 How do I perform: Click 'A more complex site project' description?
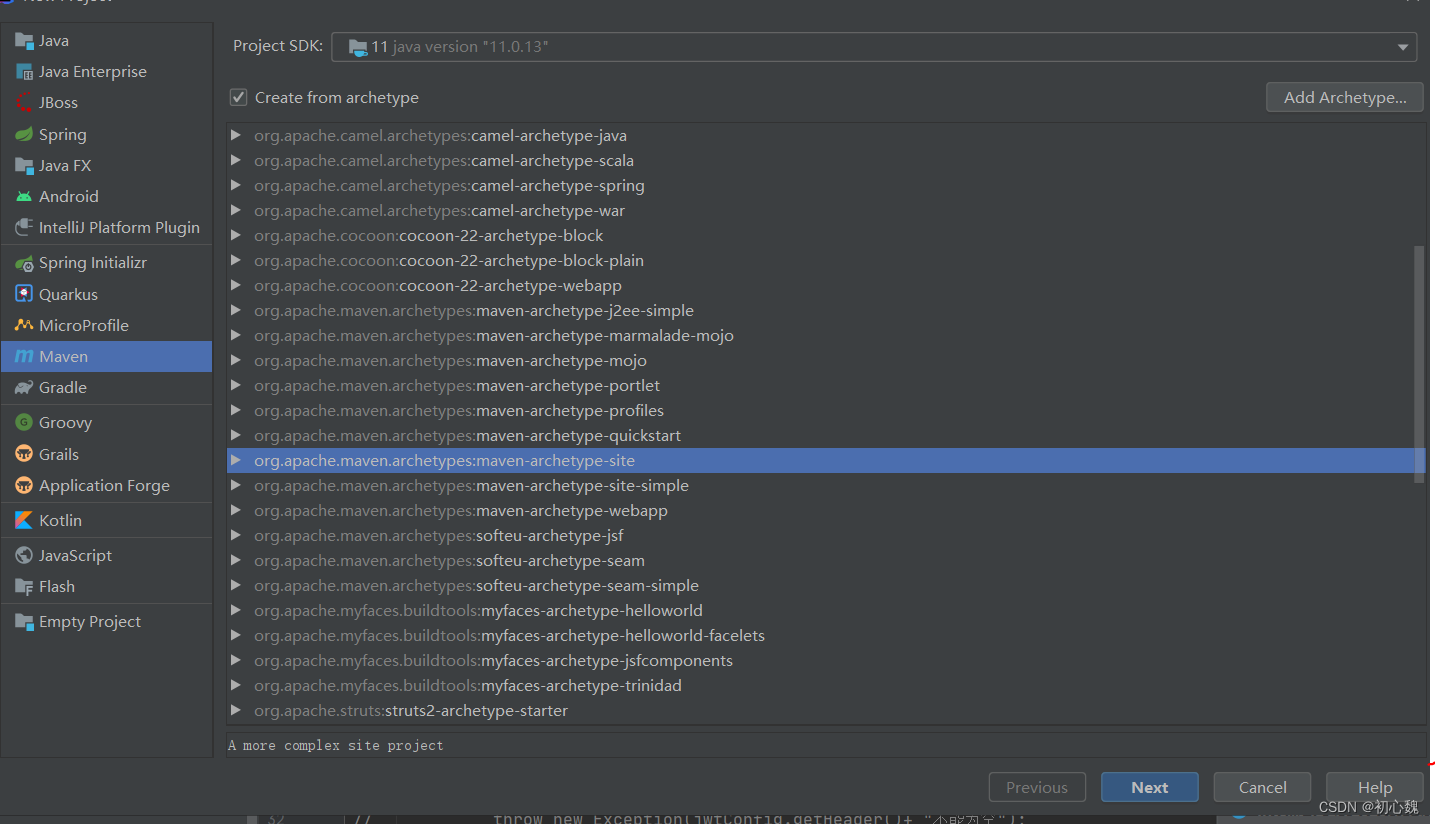tap(336, 745)
